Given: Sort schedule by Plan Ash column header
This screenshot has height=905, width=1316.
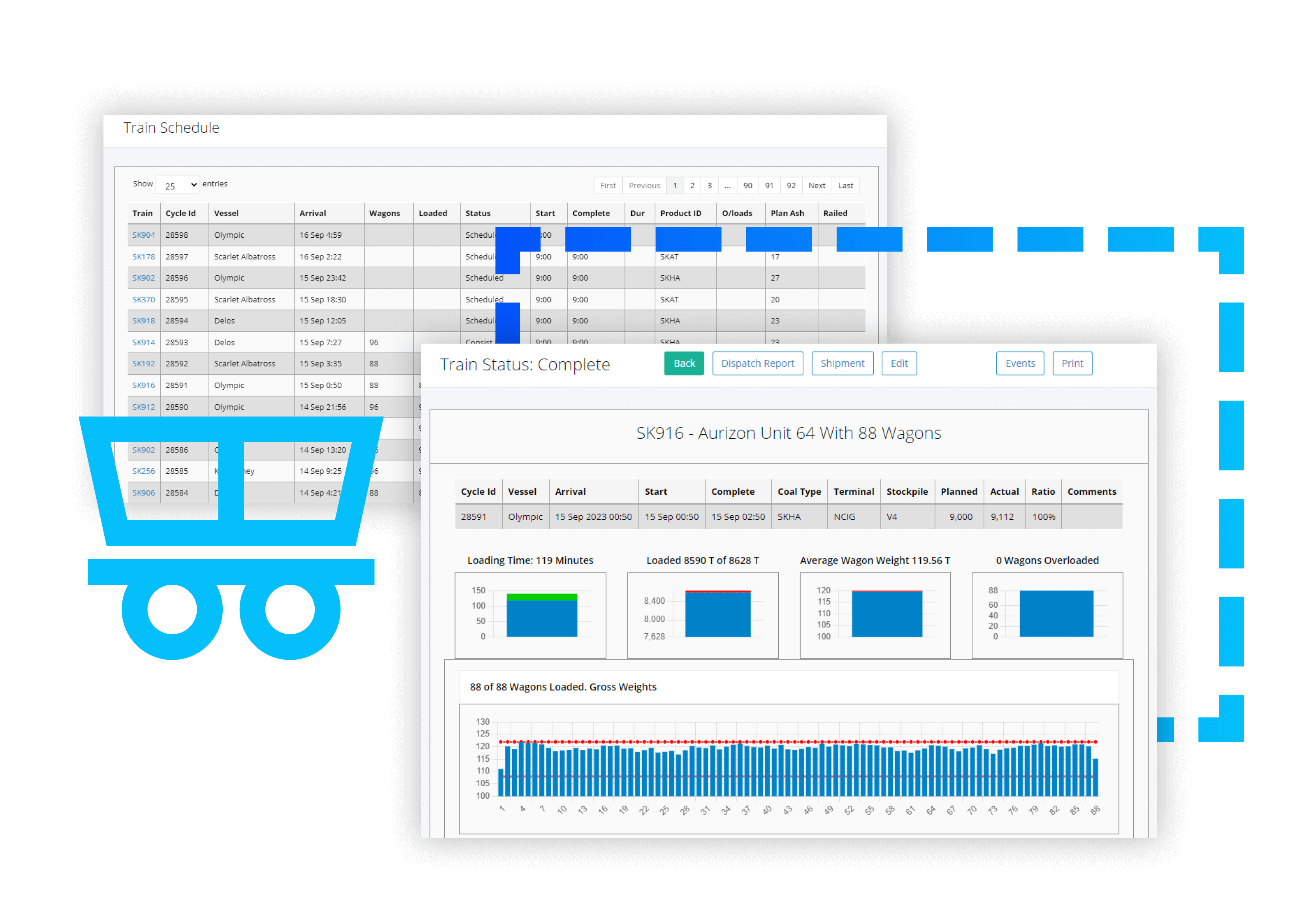Looking at the screenshot, I should point(791,213).
